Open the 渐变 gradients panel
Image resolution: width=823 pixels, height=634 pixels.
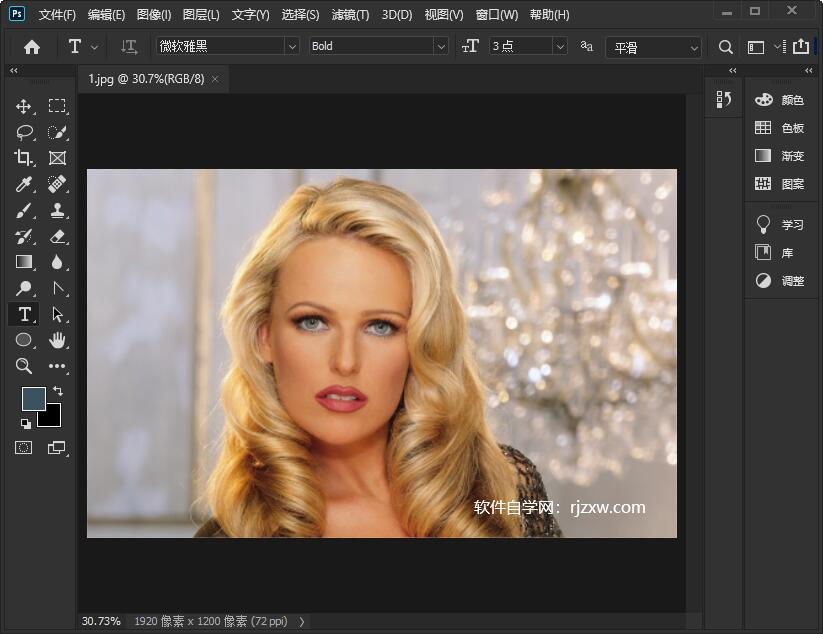click(779, 156)
